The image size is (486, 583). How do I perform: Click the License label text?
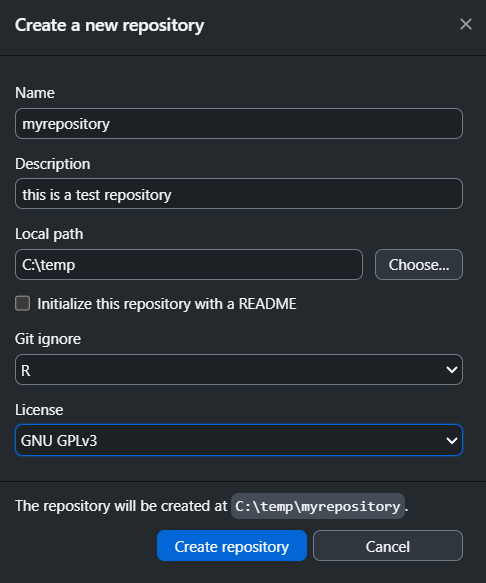pos(39,410)
